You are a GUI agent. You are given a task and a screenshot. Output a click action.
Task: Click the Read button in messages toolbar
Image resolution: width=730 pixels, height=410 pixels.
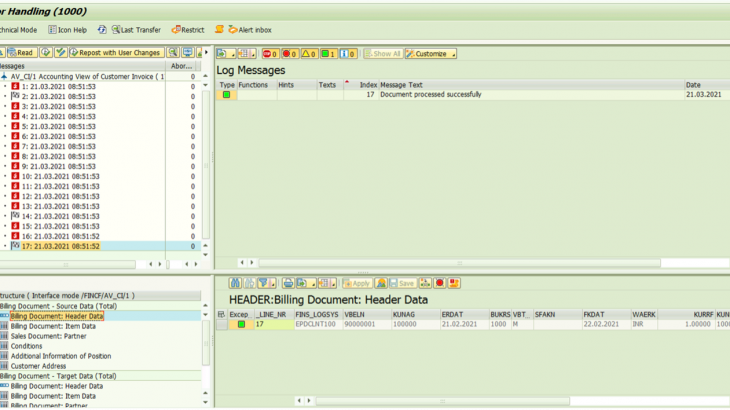(x=20, y=53)
